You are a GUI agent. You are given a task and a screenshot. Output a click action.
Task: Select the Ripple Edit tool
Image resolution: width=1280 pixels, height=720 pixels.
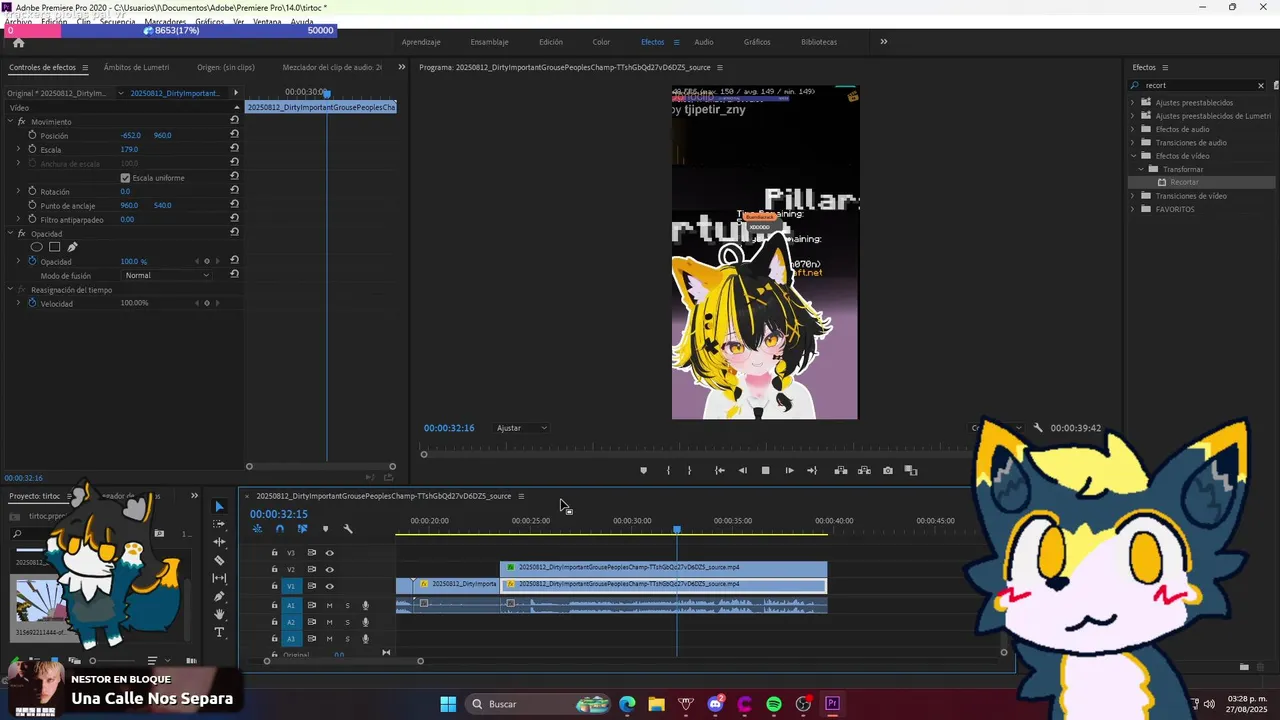click(x=220, y=543)
